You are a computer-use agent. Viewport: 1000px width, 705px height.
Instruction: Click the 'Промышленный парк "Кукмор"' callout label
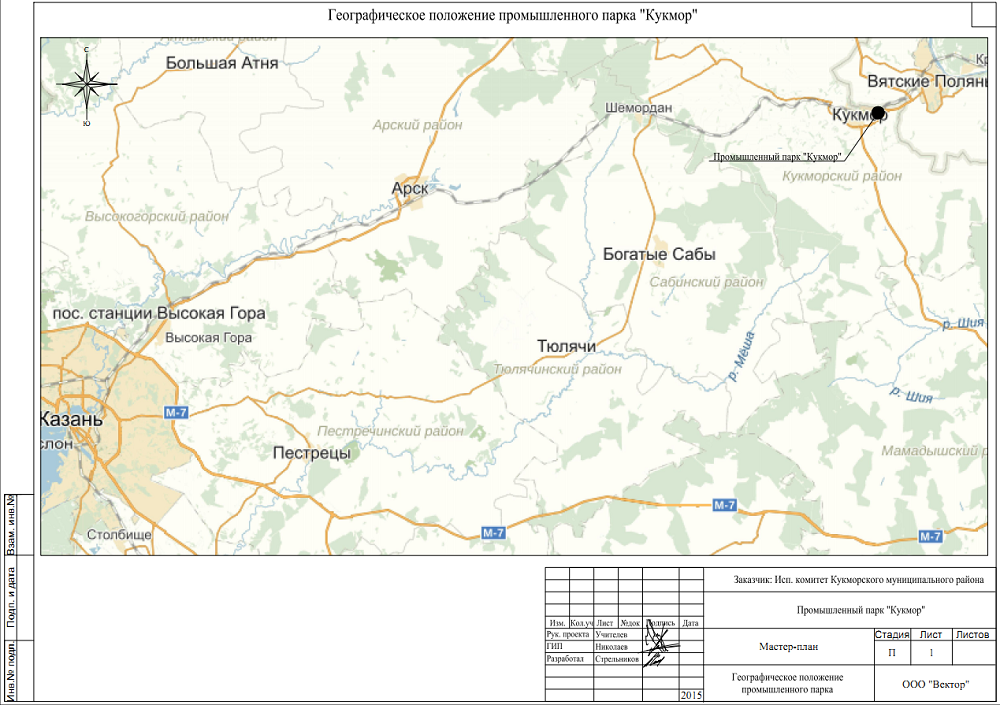click(x=775, y=158)
